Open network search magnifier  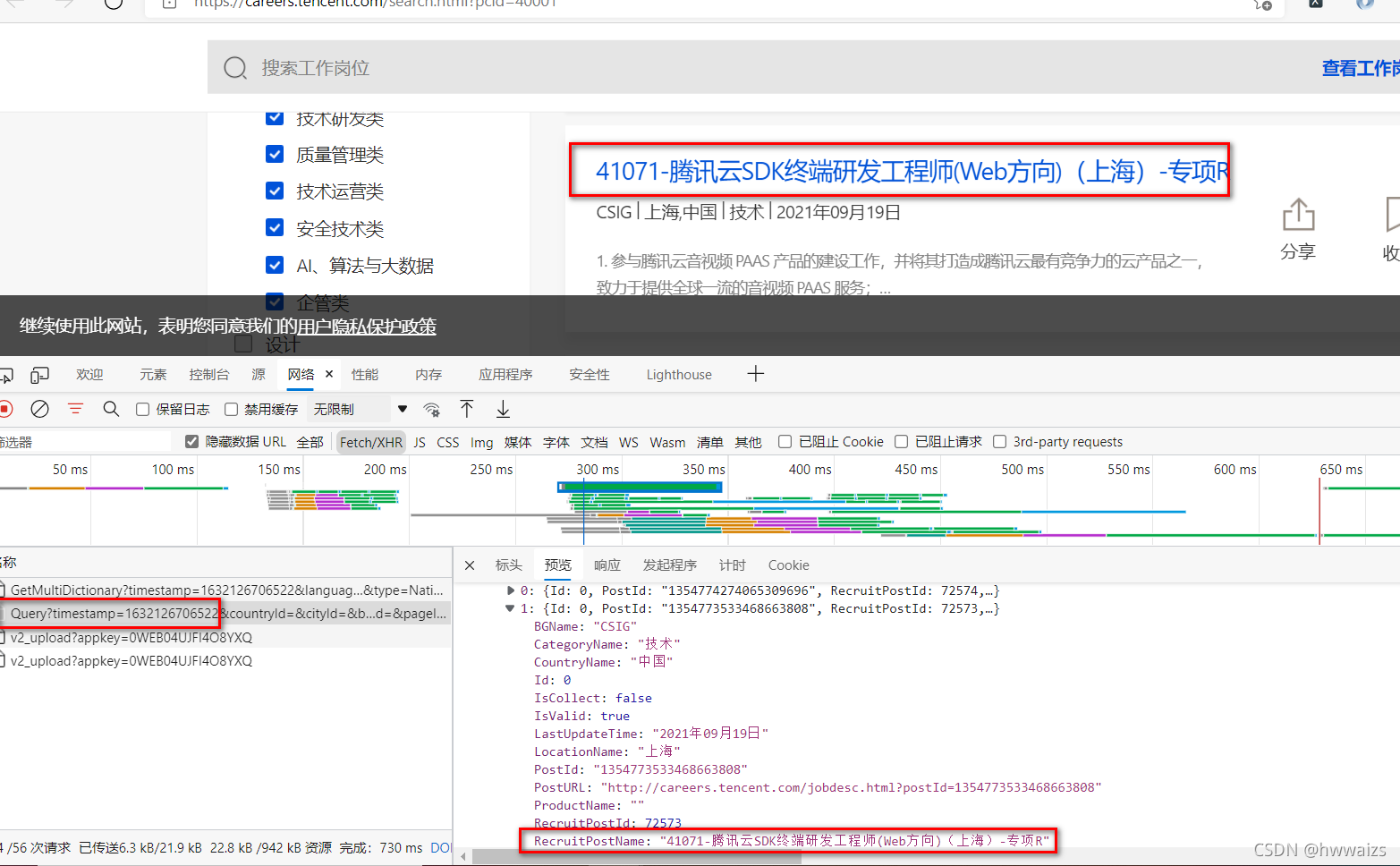tap(111, 409)
